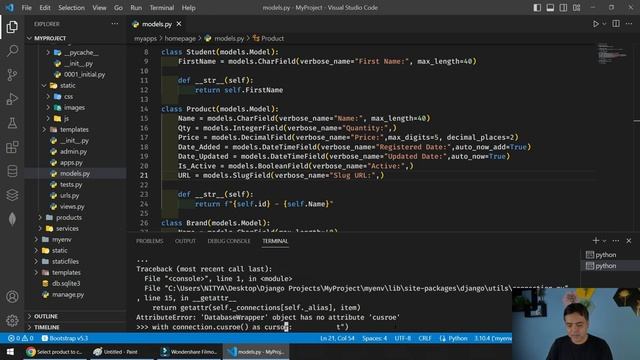Open the Testing flask view
This screenshot has height=360, width=640.
[x=12, y=123]
